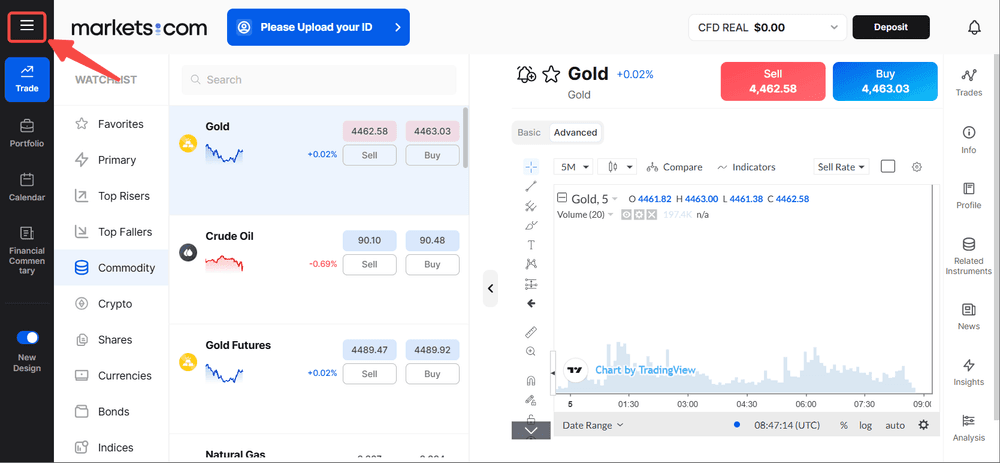This screenshot has height=463, width=1000.
Task: Open the candlestick chart type dropdown
Action: point(617,167)
